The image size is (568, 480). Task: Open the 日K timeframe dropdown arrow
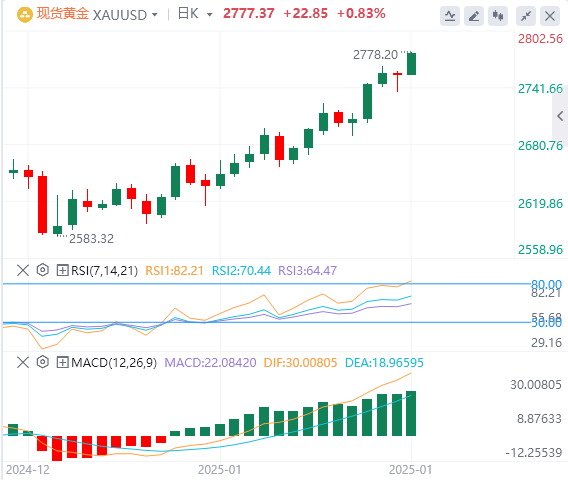click(x=209, y=15)
